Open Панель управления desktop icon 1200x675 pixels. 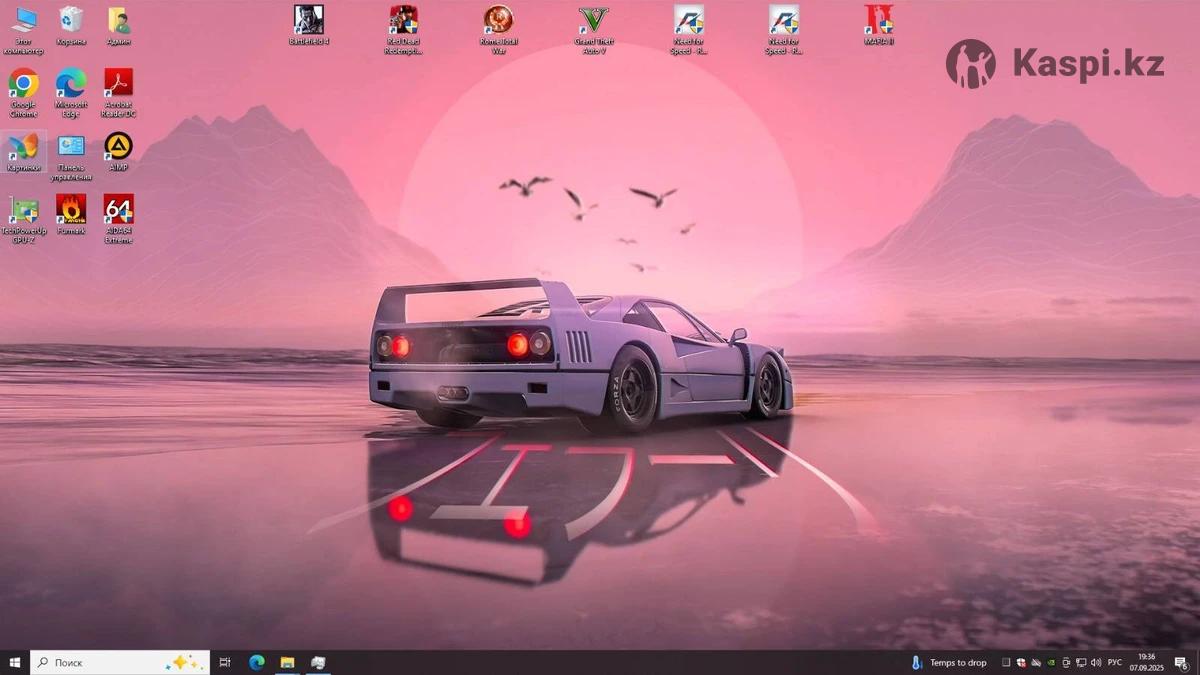(71, 147)
